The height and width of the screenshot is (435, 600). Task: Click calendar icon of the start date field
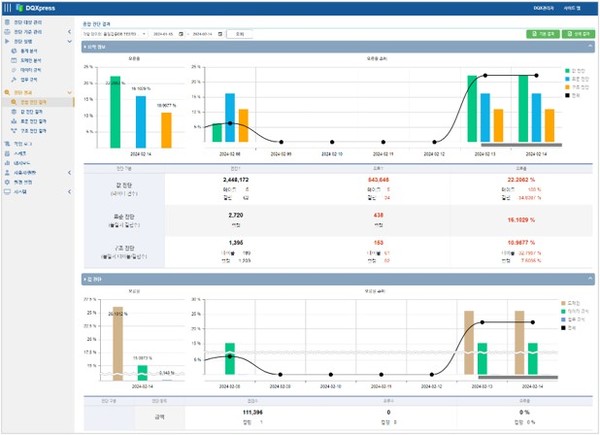tap(181, 33)
